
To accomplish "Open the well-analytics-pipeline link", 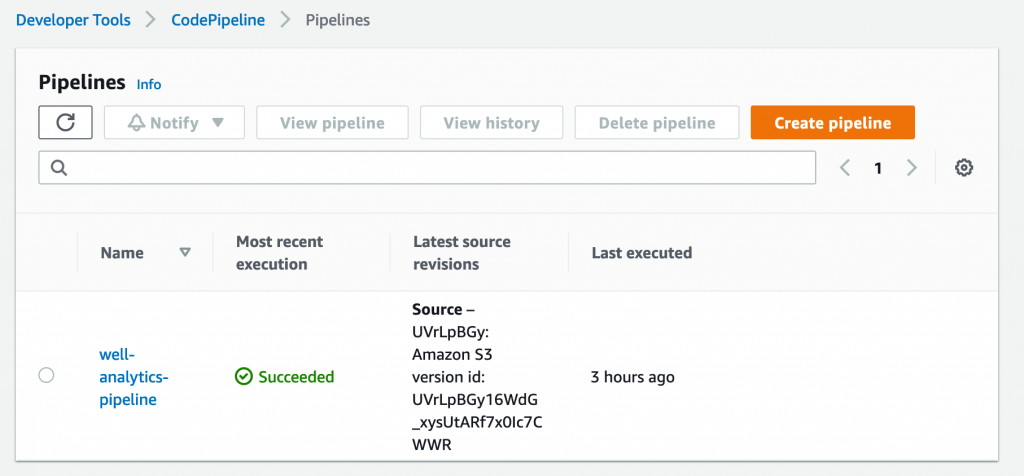I will click(x=134, y=377).
